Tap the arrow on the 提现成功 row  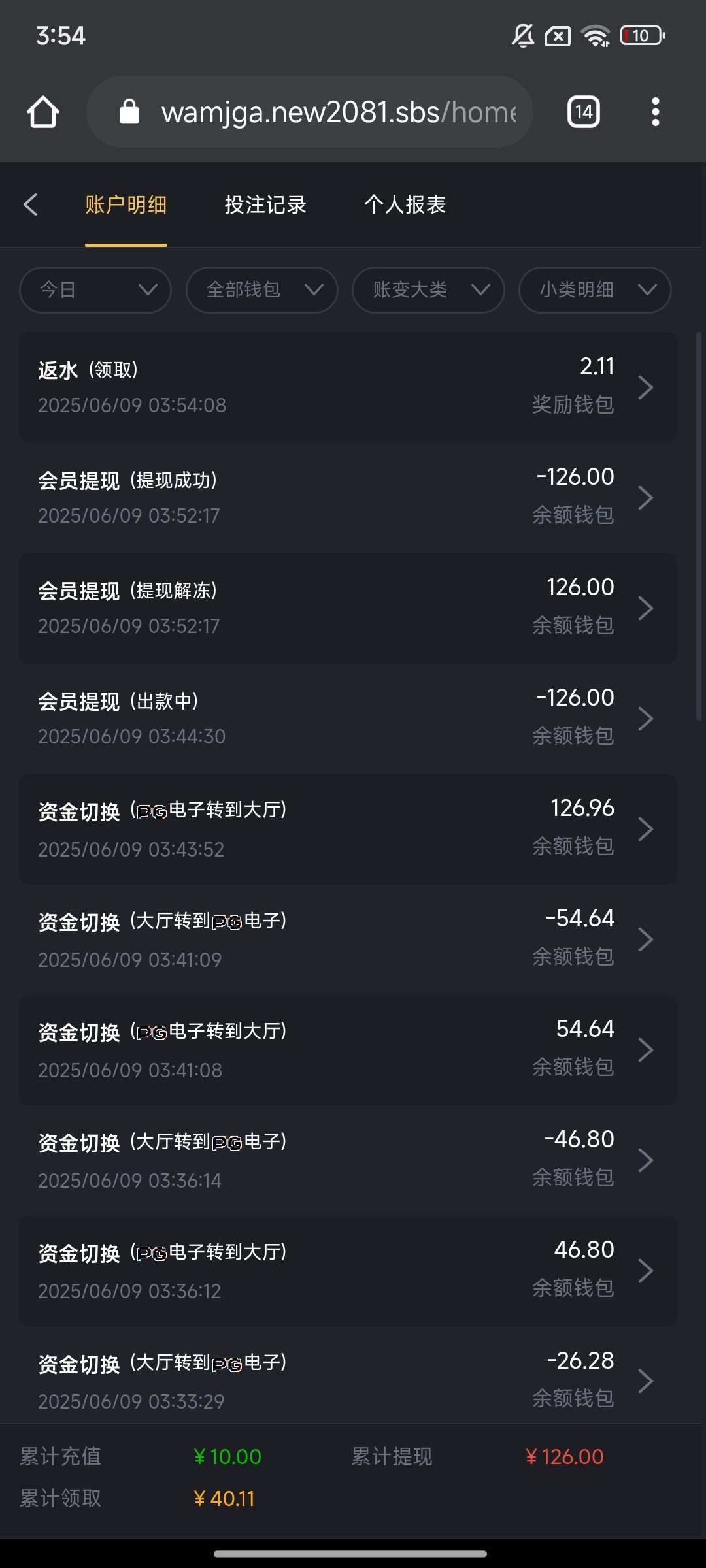645,498
